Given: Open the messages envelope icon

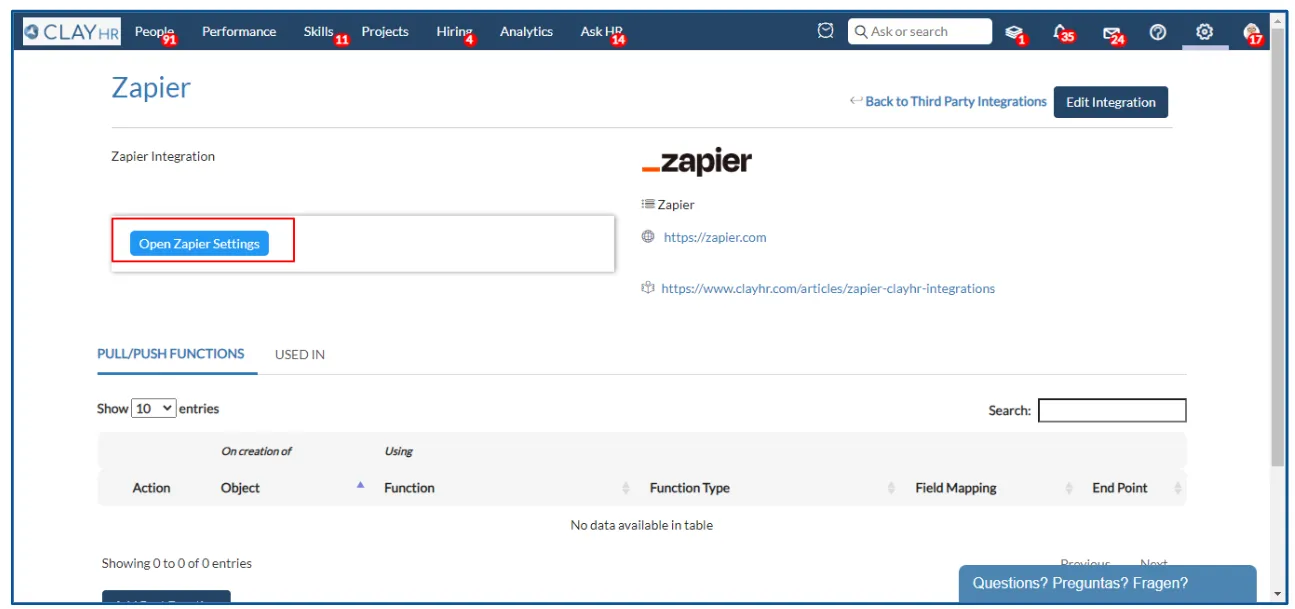Looking at the screenshot, I should [1112, 33].
